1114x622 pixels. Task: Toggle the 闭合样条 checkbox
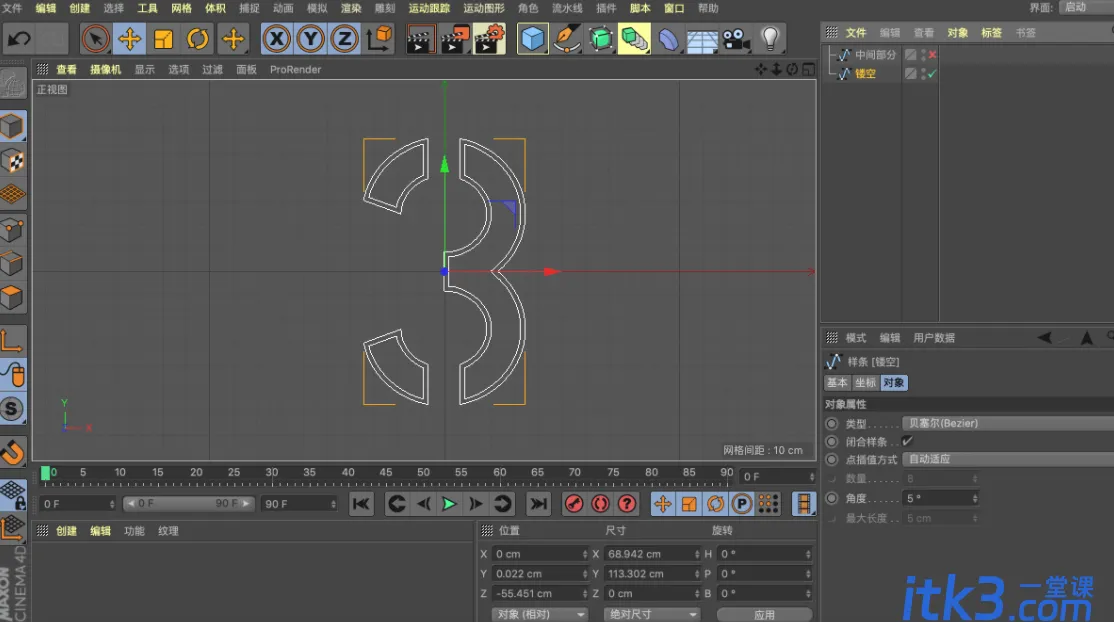click(x=907, y=441)
